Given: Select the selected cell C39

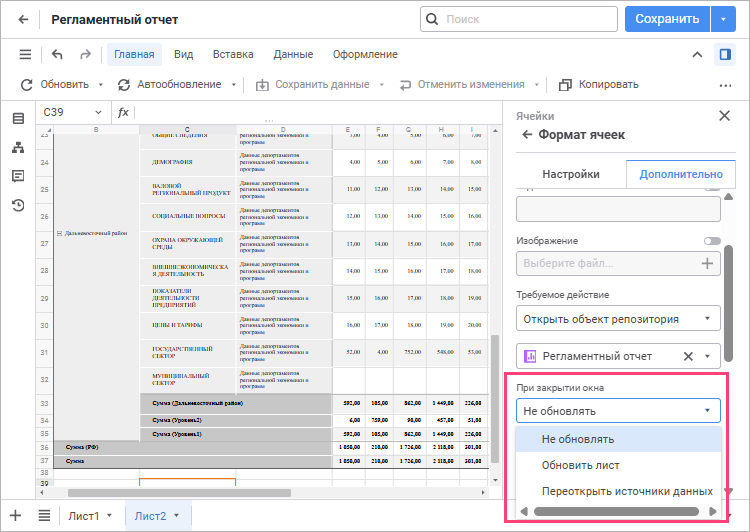Looking at the screenshot, I should pyautogui.click(x=188, y=482).
